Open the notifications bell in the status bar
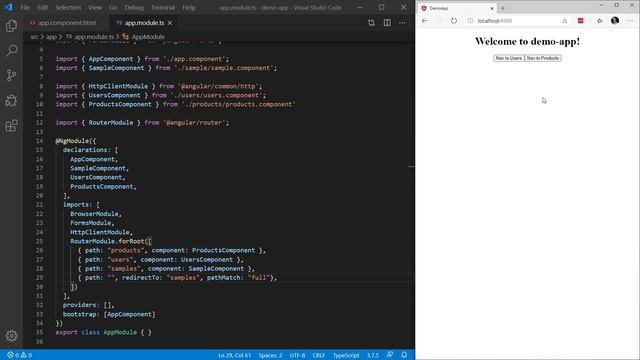This screenshot has width=640, height=360. pos(404,355)
